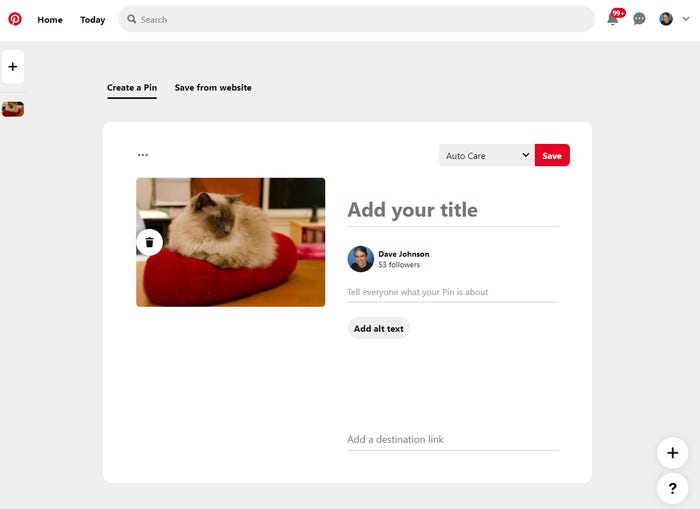The width and height of the screenshot is (700, 509).
Task: Focus the Search field
Action: pos(356,19)
